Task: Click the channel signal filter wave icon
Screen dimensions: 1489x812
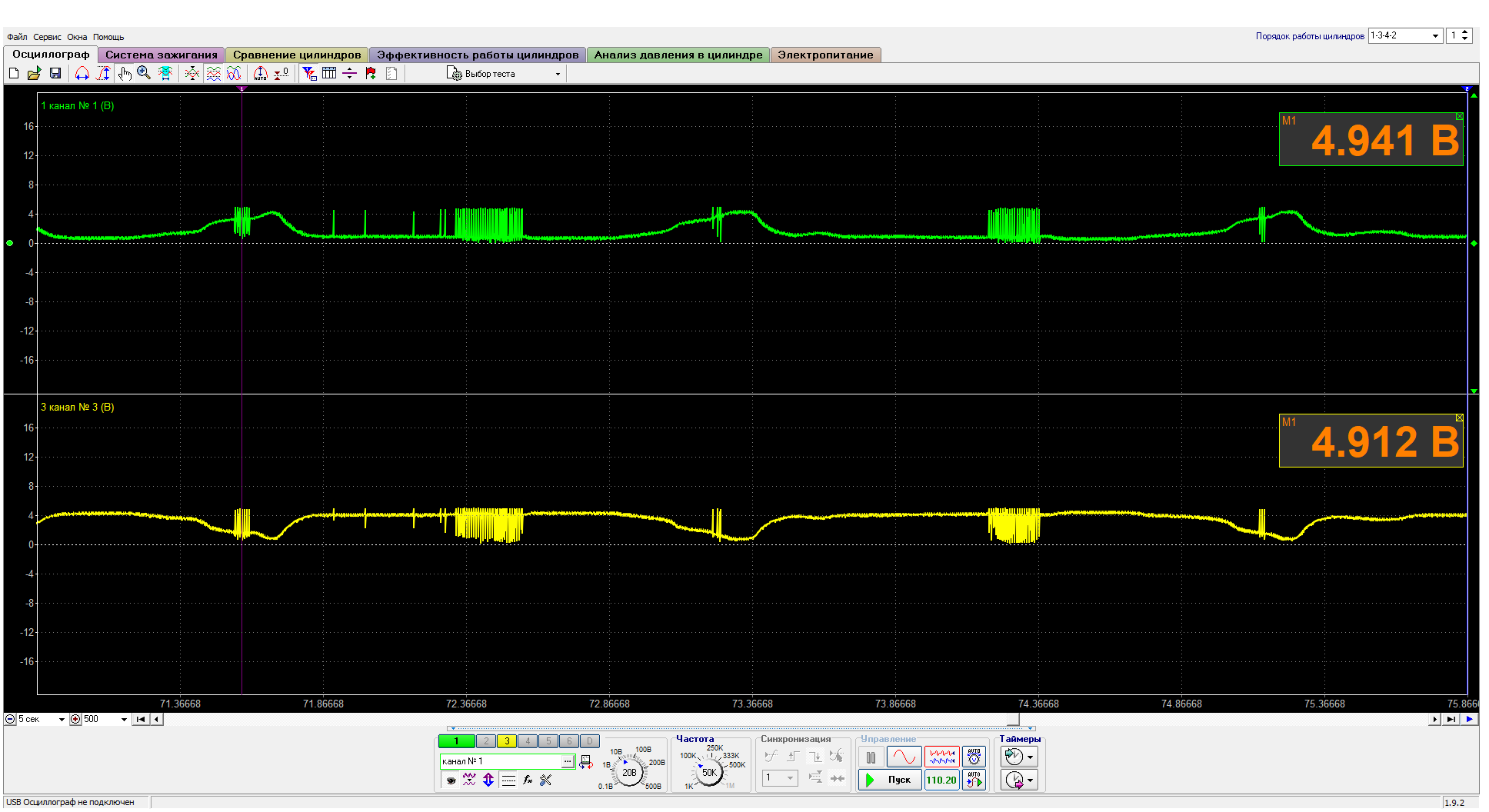Action: (469, 780)
